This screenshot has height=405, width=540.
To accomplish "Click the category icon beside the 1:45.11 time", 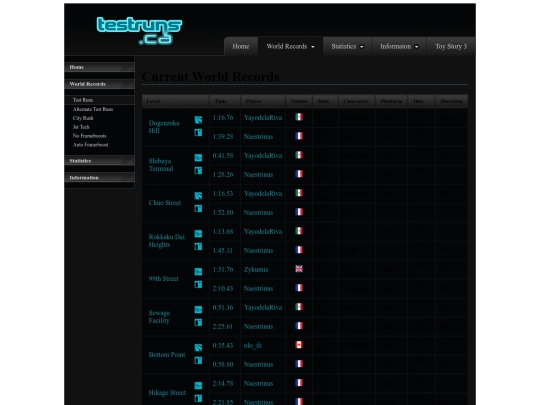I will [x=198, y=247].
